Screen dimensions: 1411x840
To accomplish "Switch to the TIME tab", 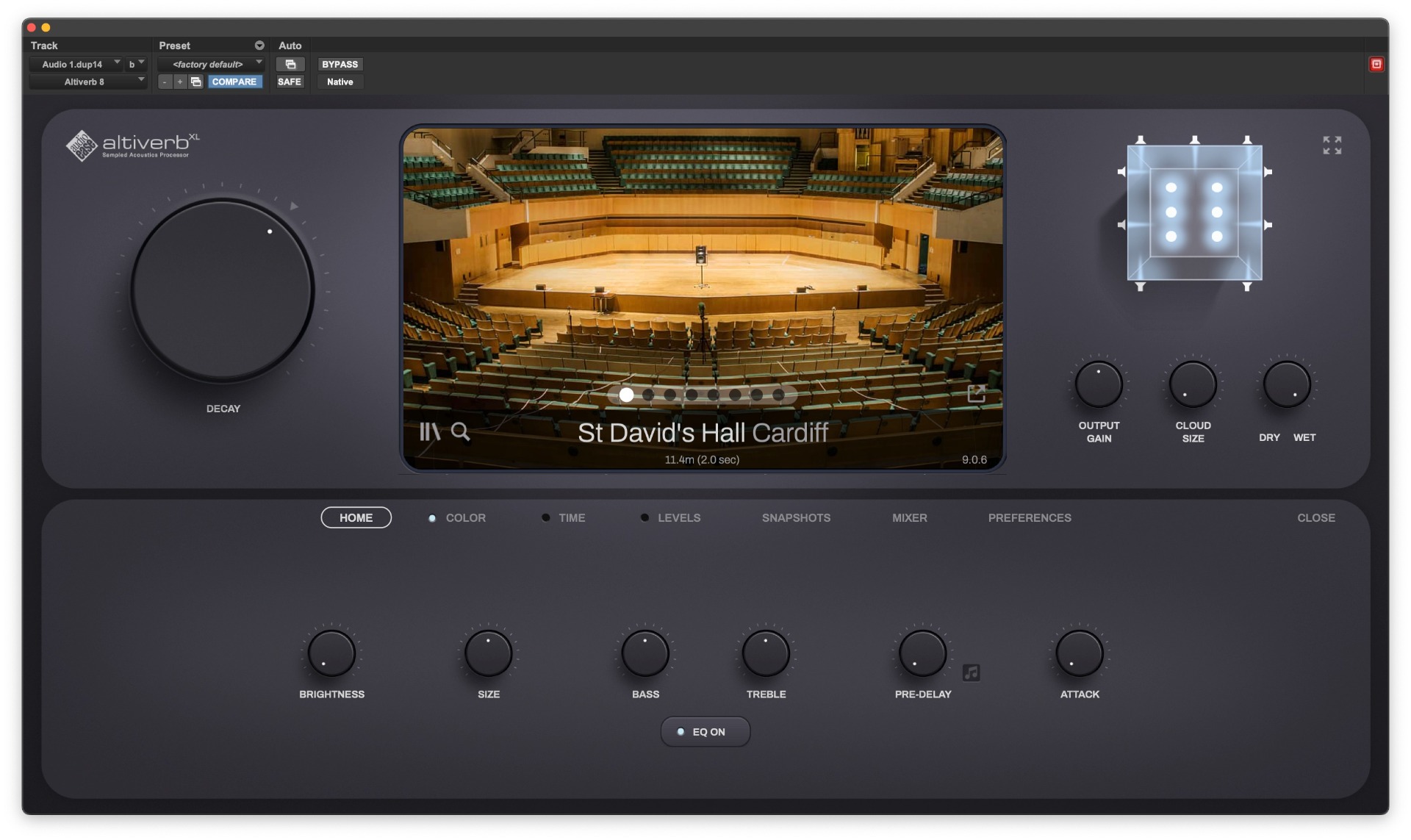I will pyautogui.click(x=571, y=517).
